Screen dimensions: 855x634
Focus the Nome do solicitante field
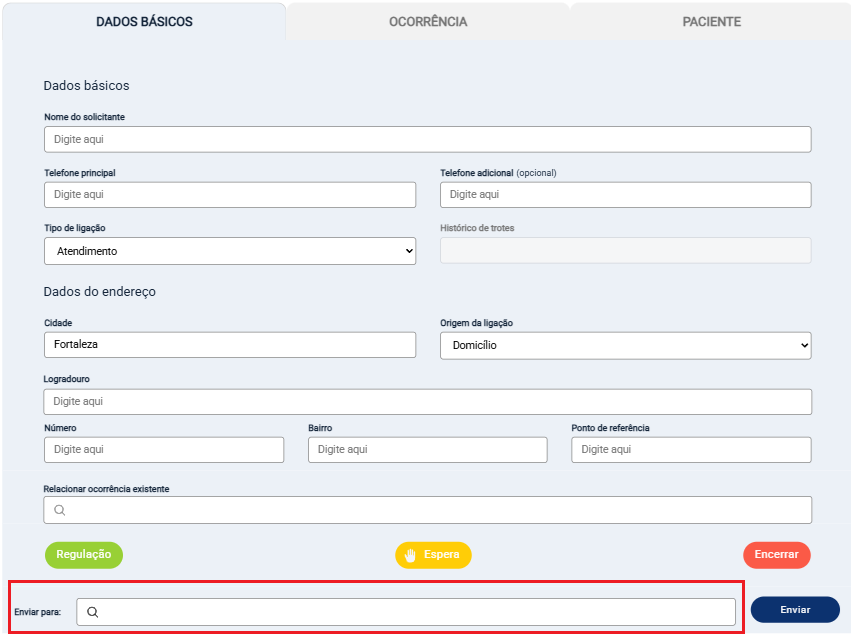click(x=427, y=139)
